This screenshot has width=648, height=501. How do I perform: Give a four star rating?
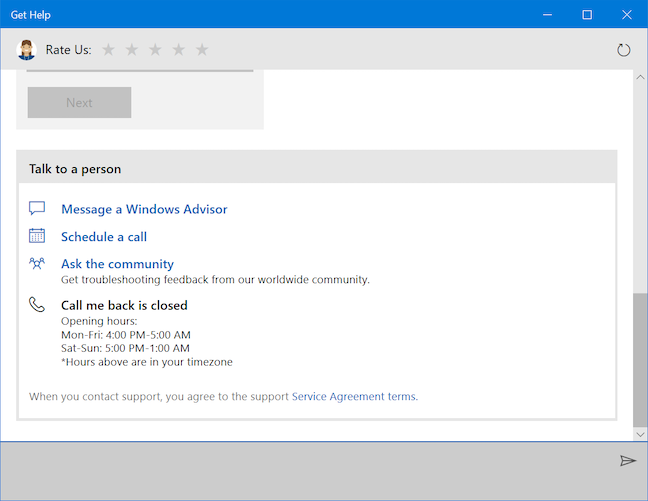(178, 49)
